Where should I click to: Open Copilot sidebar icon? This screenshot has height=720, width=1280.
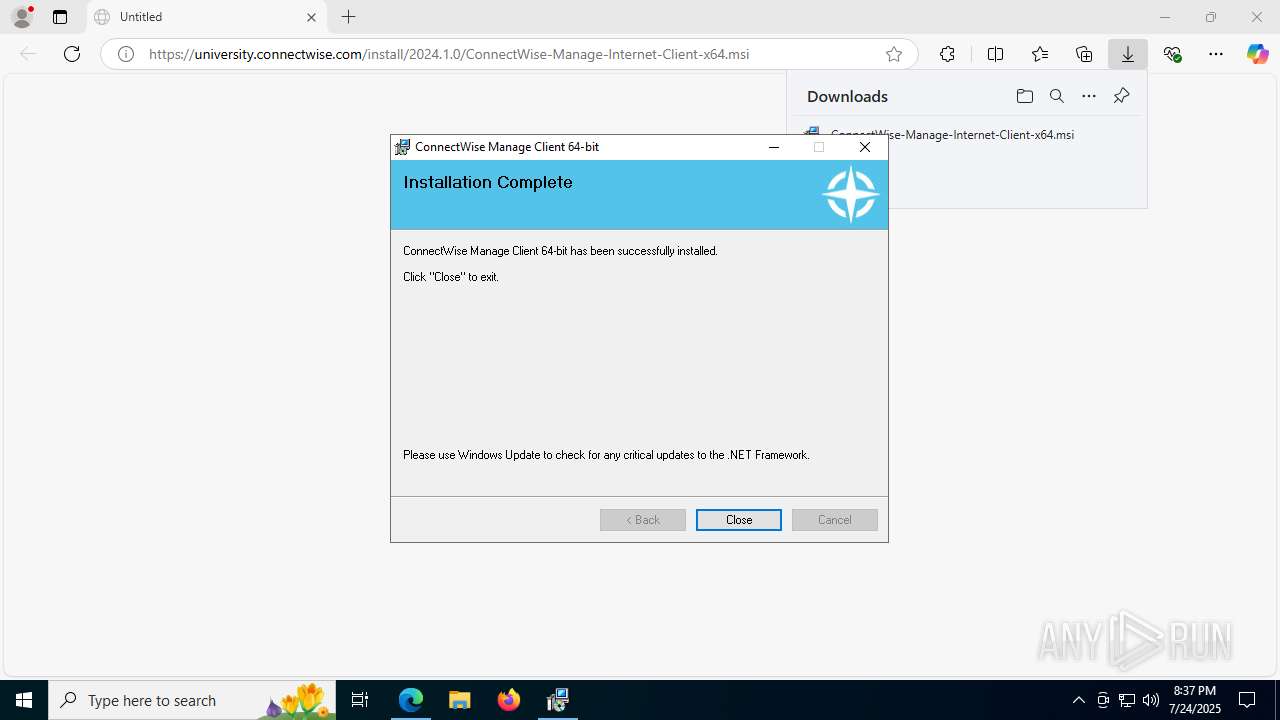point(1258,54)
